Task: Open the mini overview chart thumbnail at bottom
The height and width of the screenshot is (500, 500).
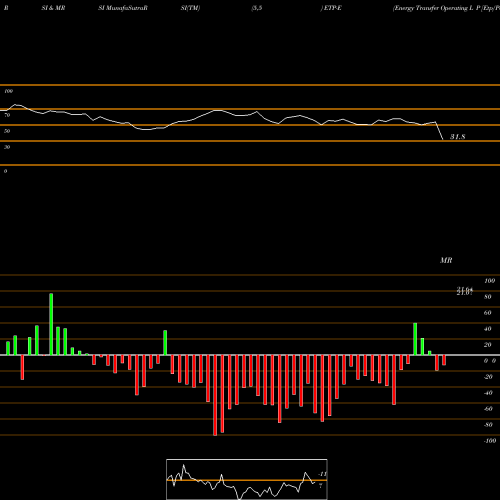Action: (x=247, y=479)
